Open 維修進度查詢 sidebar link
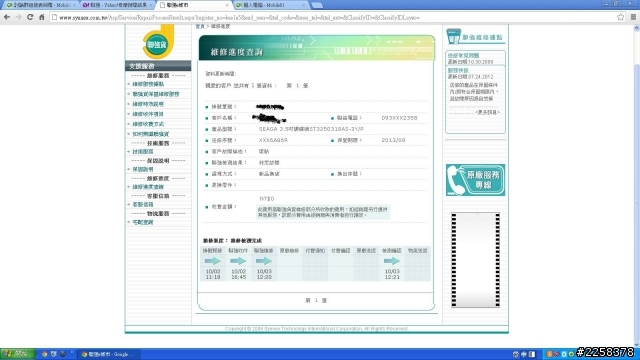This screenshot has width=640, height=360. 148,187
